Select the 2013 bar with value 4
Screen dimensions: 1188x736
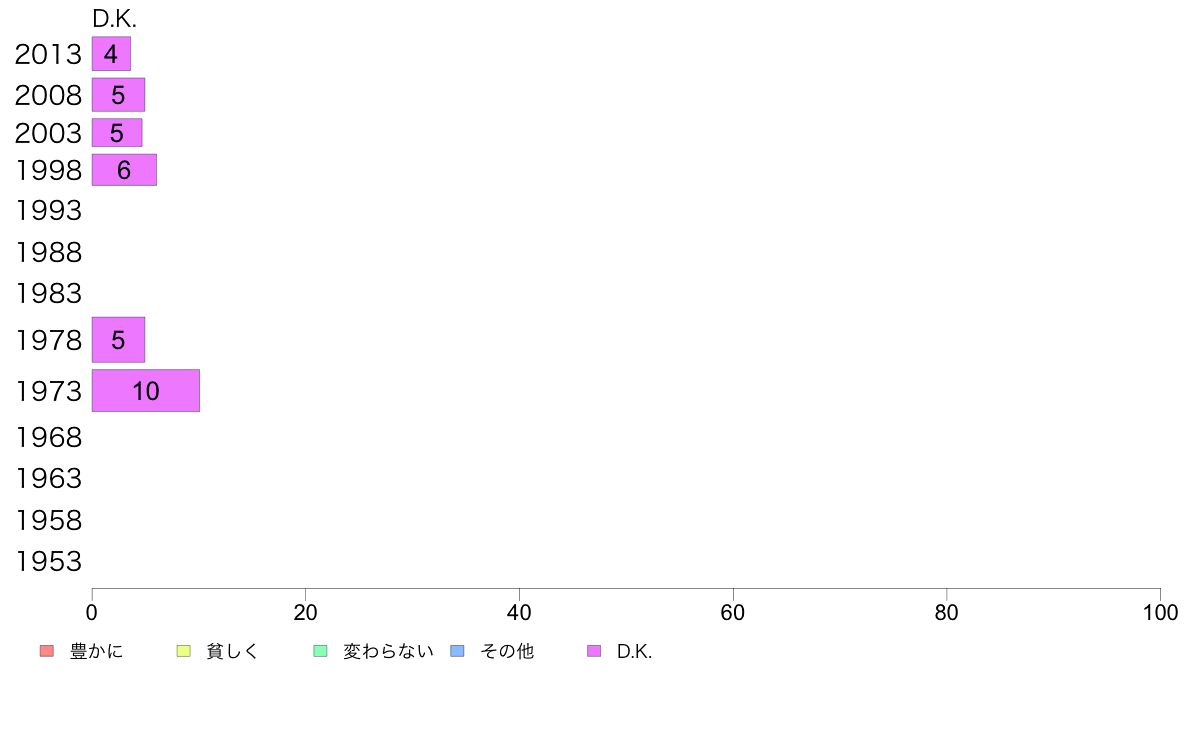(111, 54)
